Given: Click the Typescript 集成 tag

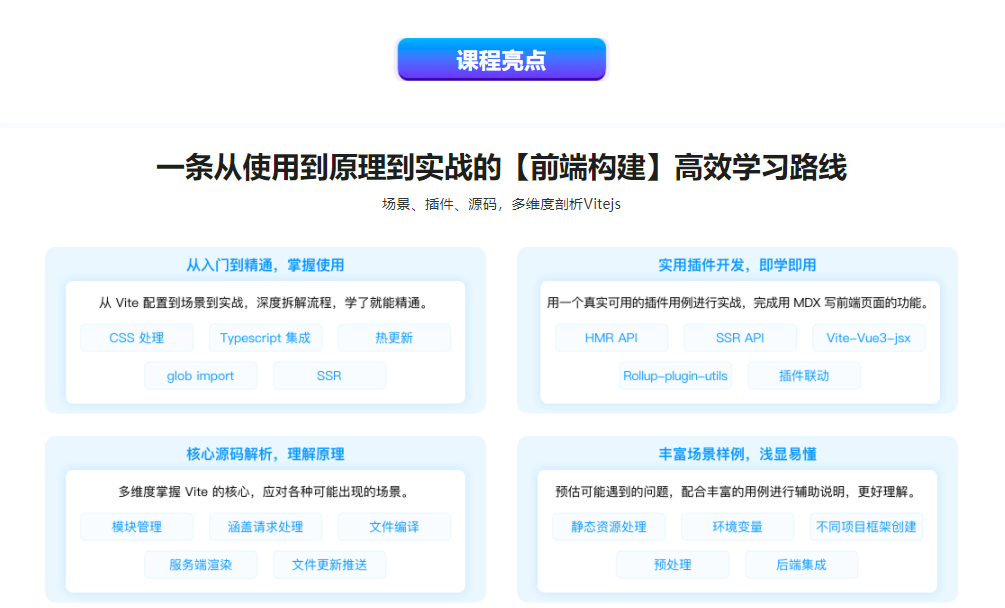Looking at the screenshot, I should click(x=265, y=338).
